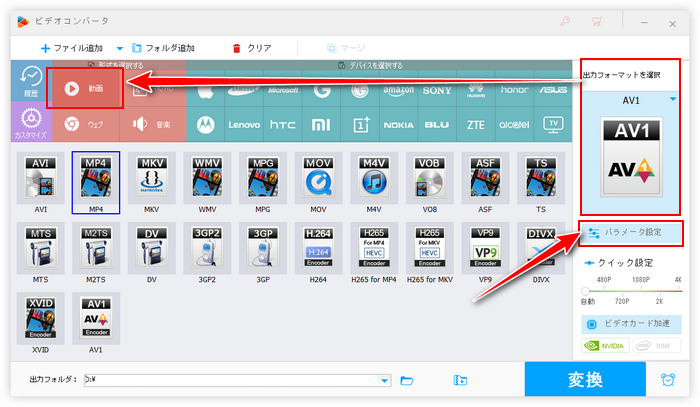Open the alcatel device category

[x=514, y=125]
